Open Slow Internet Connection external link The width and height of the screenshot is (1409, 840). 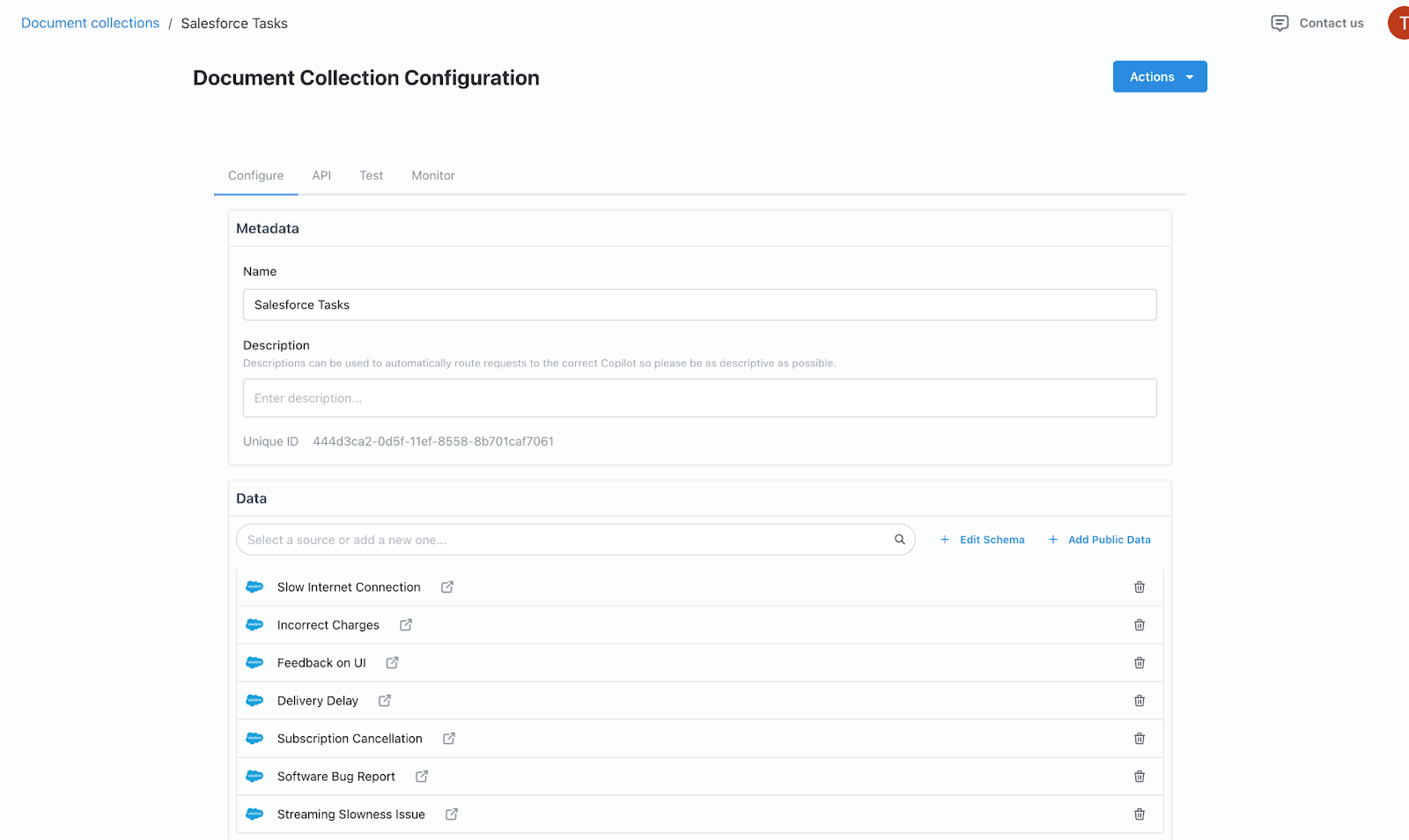(x=447, y=587)
